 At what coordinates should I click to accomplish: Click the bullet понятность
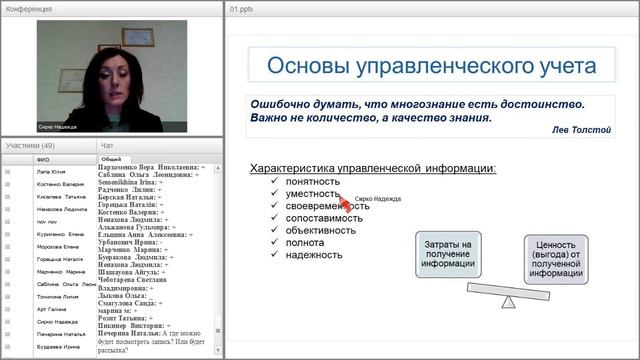pyautogui.click(x=313, y=182)
